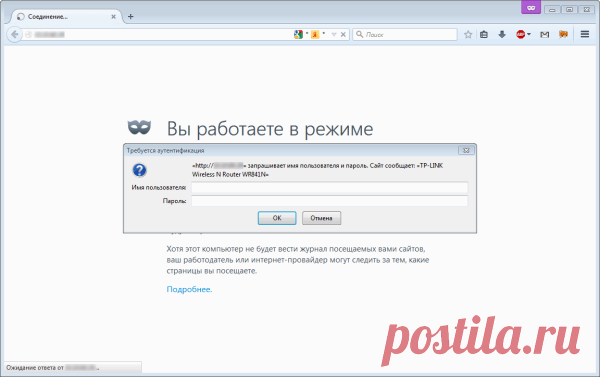
Task: Click the 'Вы работаете в режиме' heading
Action: point(270,129)
